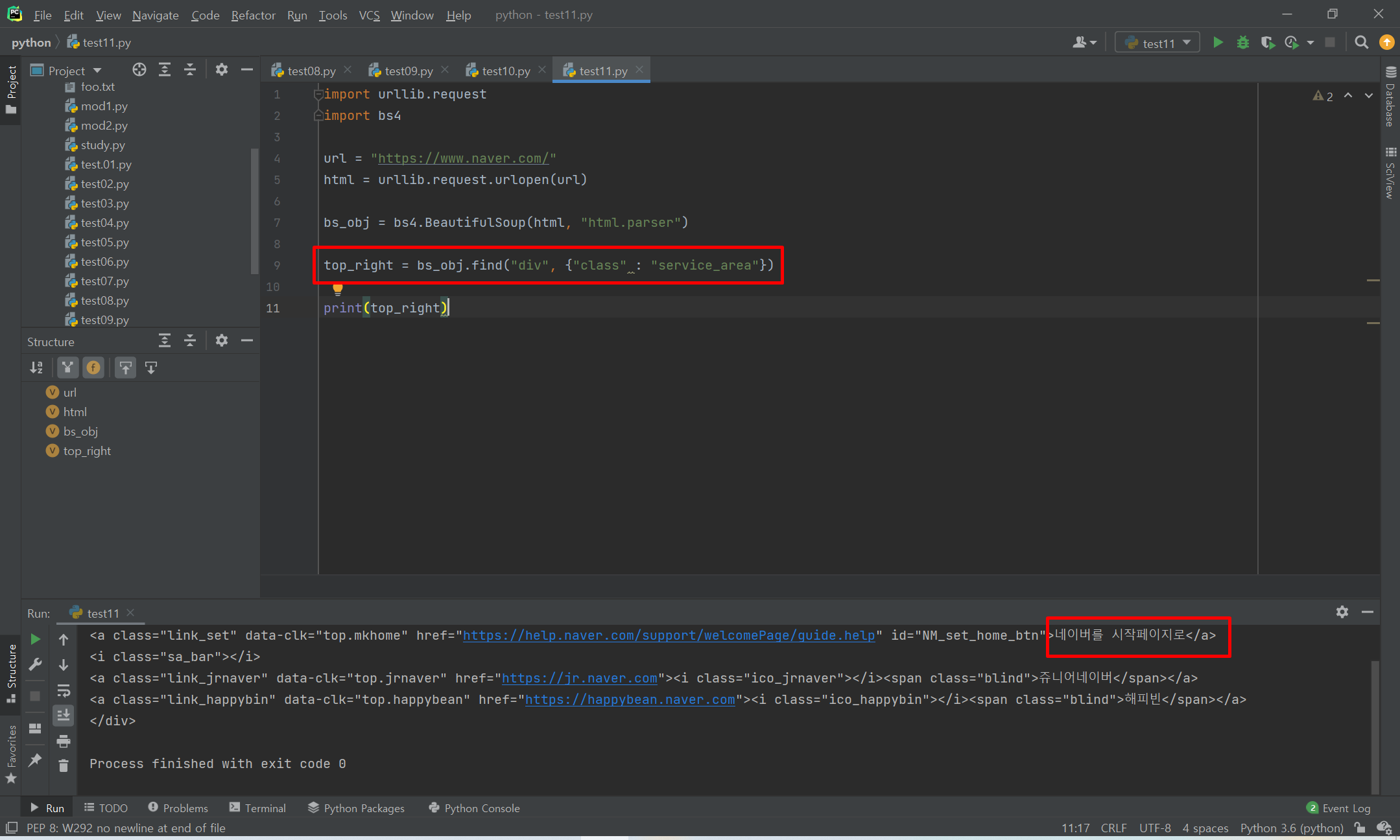1400x840 pixels.
Task: Open the happybean.naver.com link in output
Action: pos(630,699)
